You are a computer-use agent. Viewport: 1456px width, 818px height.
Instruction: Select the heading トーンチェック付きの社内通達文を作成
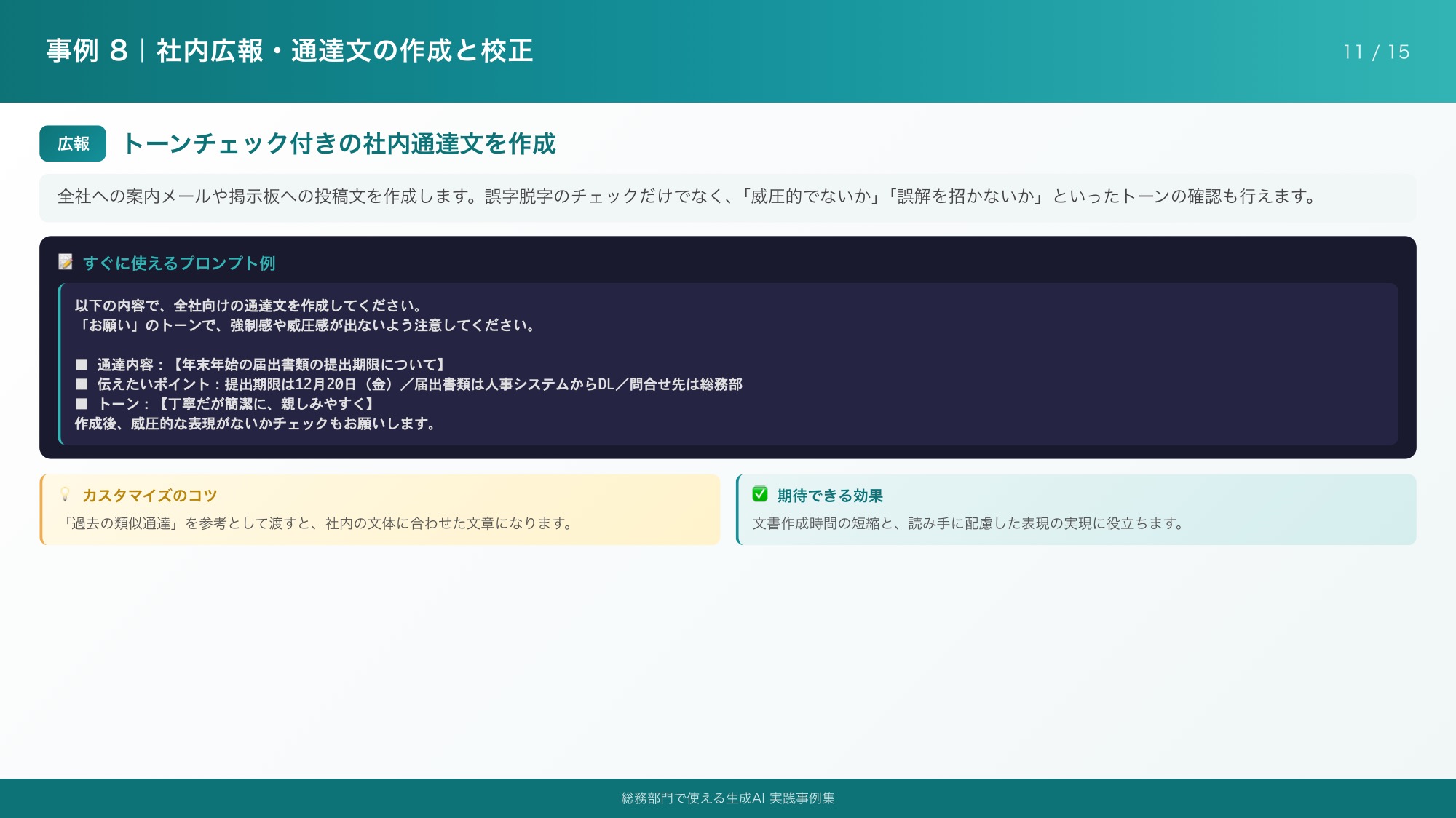(339, 143)
